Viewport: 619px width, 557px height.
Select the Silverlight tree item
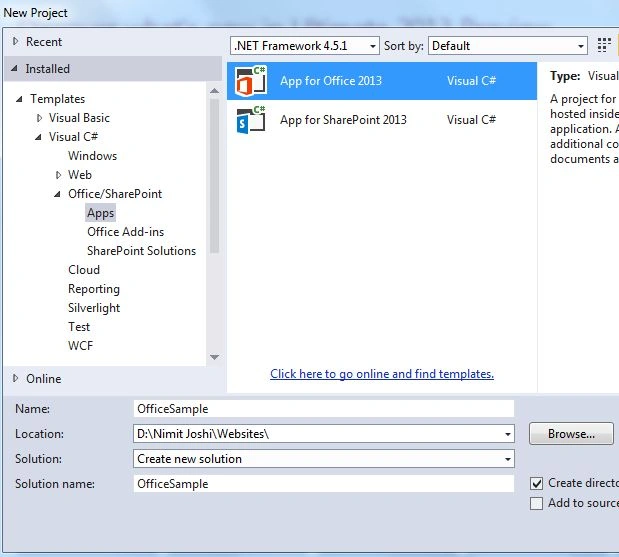coord(94,308)
